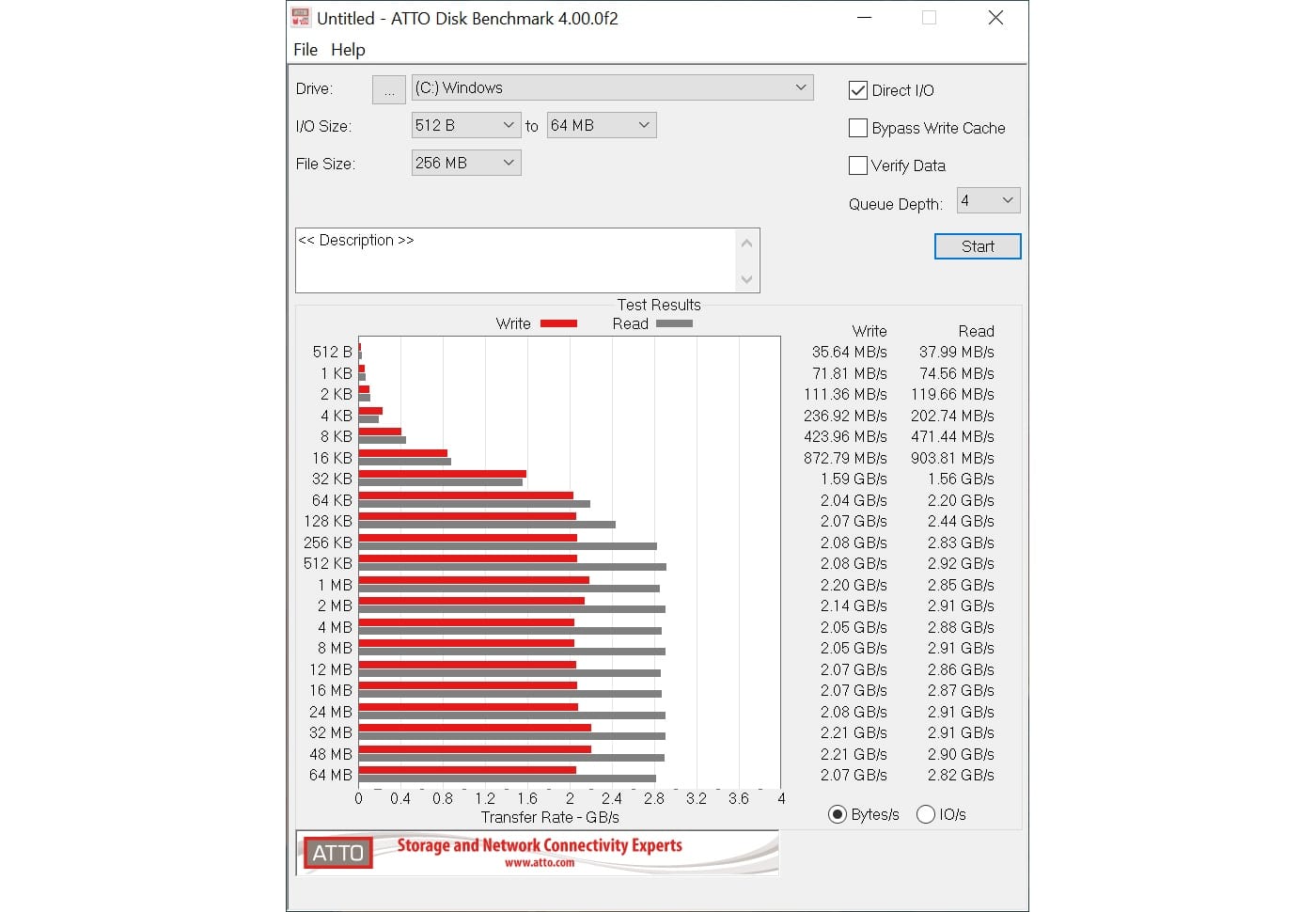Click the 512 KB read value 2.92 GB/s

tap(961, 563)
